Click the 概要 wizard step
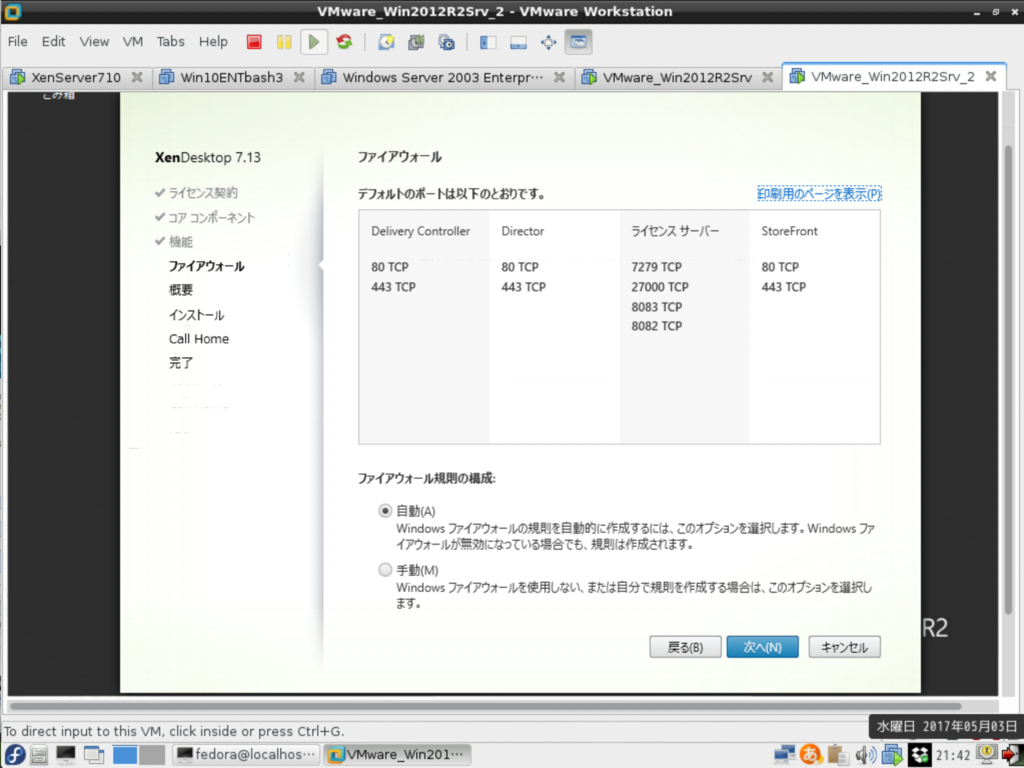This screenshot has width=1024, height=768. tap(181, 290)
